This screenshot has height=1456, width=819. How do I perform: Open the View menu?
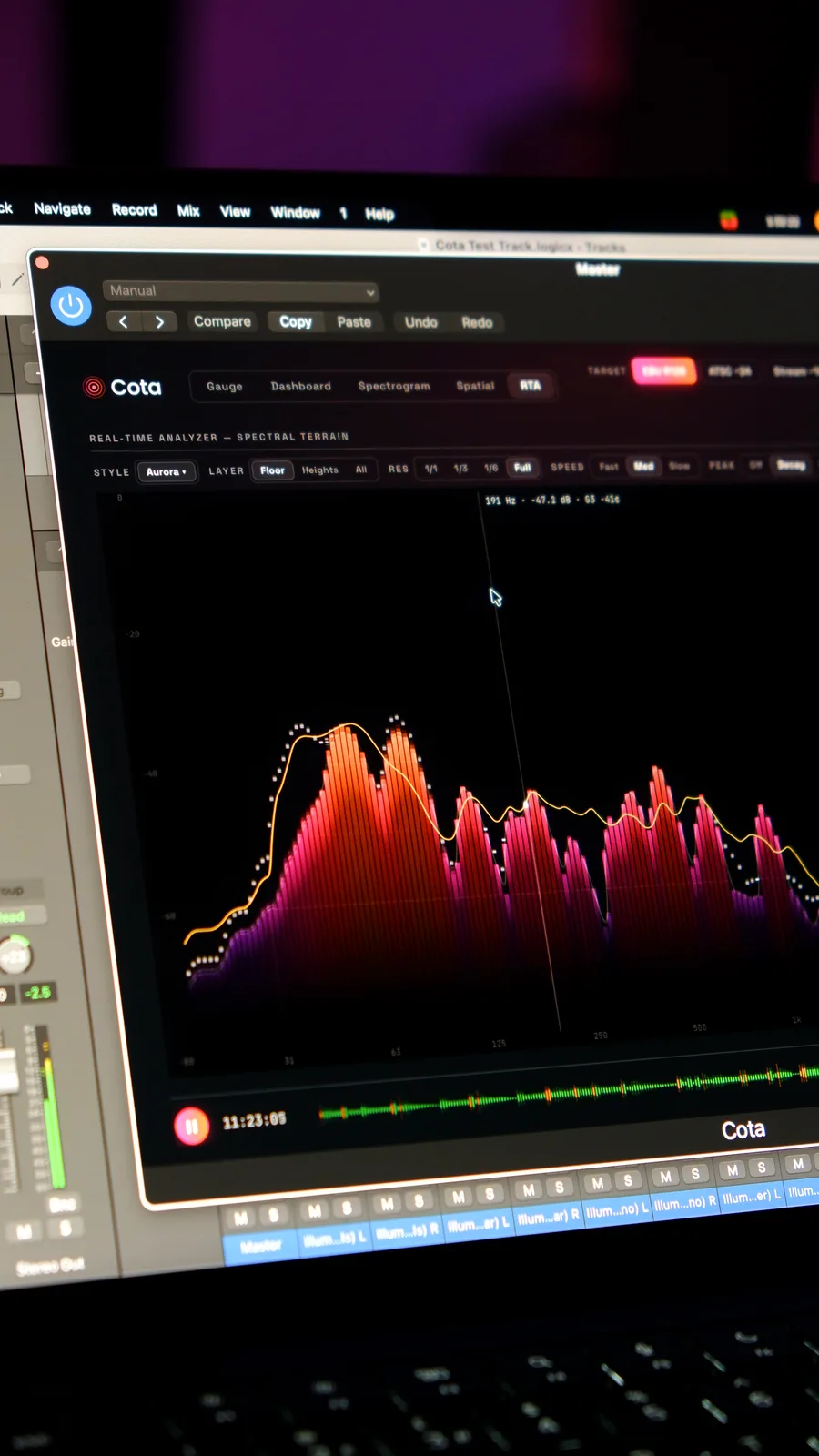tap(235, 212)
